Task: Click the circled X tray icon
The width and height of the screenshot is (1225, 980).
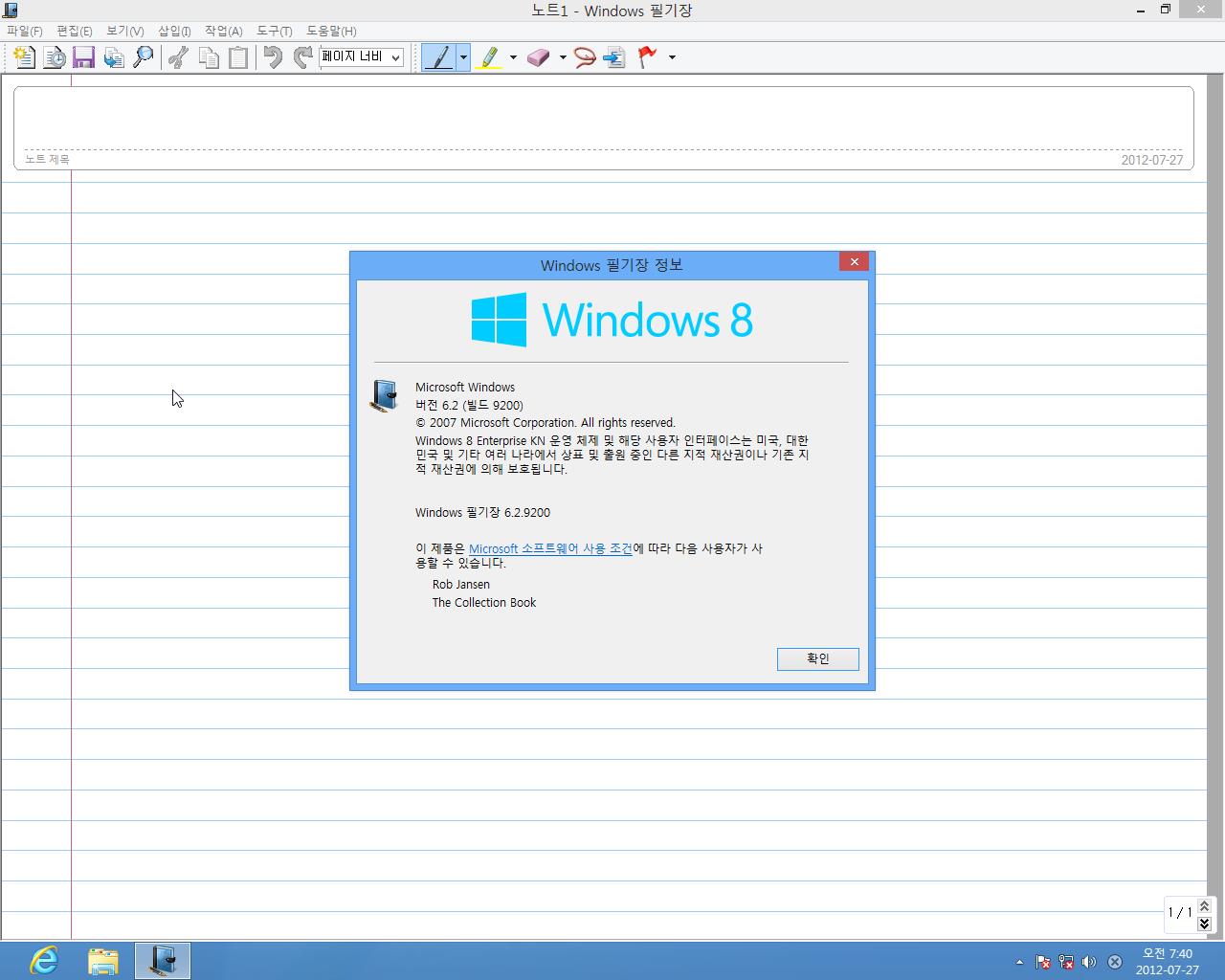Action: 1115,962
